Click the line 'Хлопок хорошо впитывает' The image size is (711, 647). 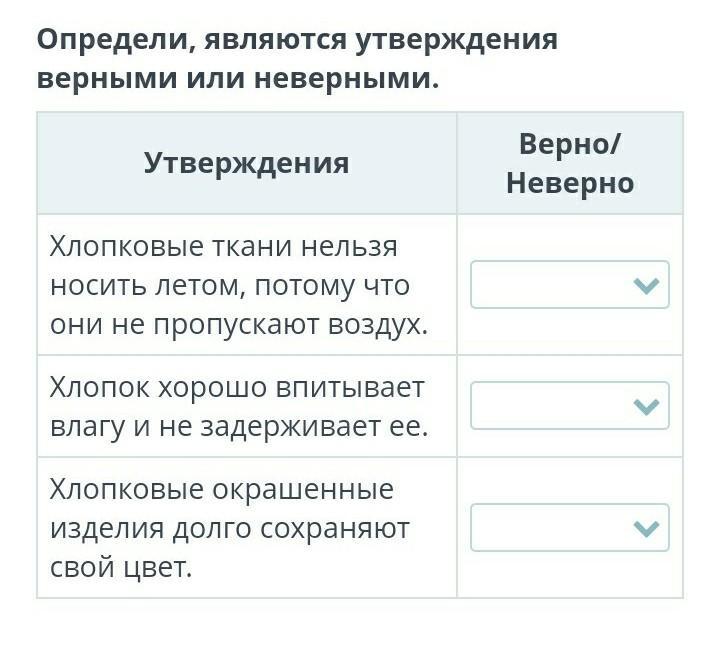tap(237, 388)
